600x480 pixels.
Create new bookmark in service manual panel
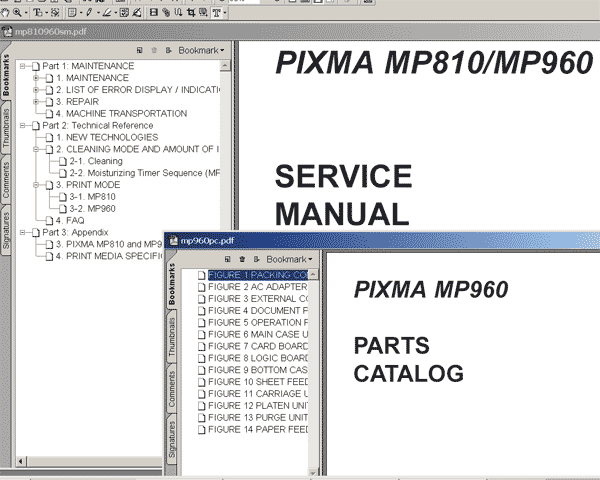[x=140, y=50]
